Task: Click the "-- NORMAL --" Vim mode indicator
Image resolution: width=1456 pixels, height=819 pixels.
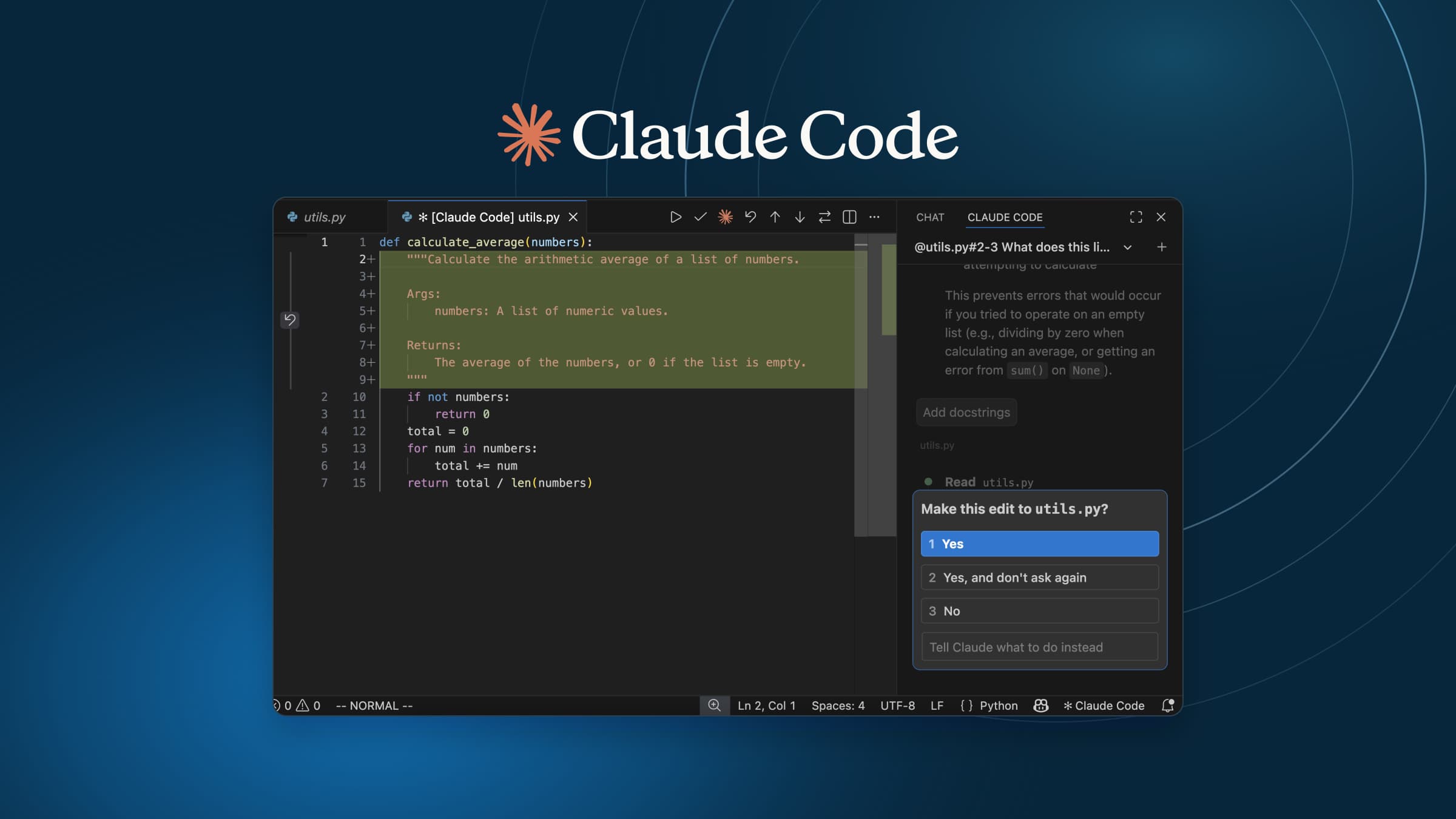Action: click(x=374, y=706)
